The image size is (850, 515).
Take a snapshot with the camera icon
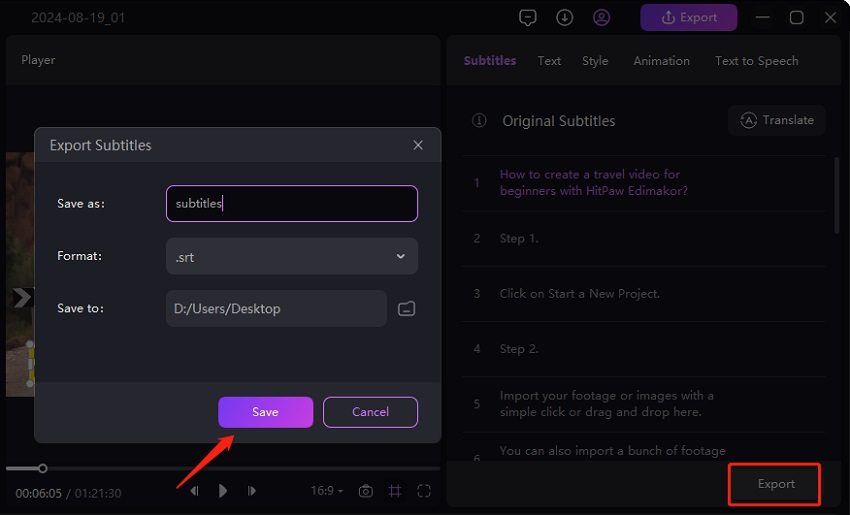click(x=366, y=491)
